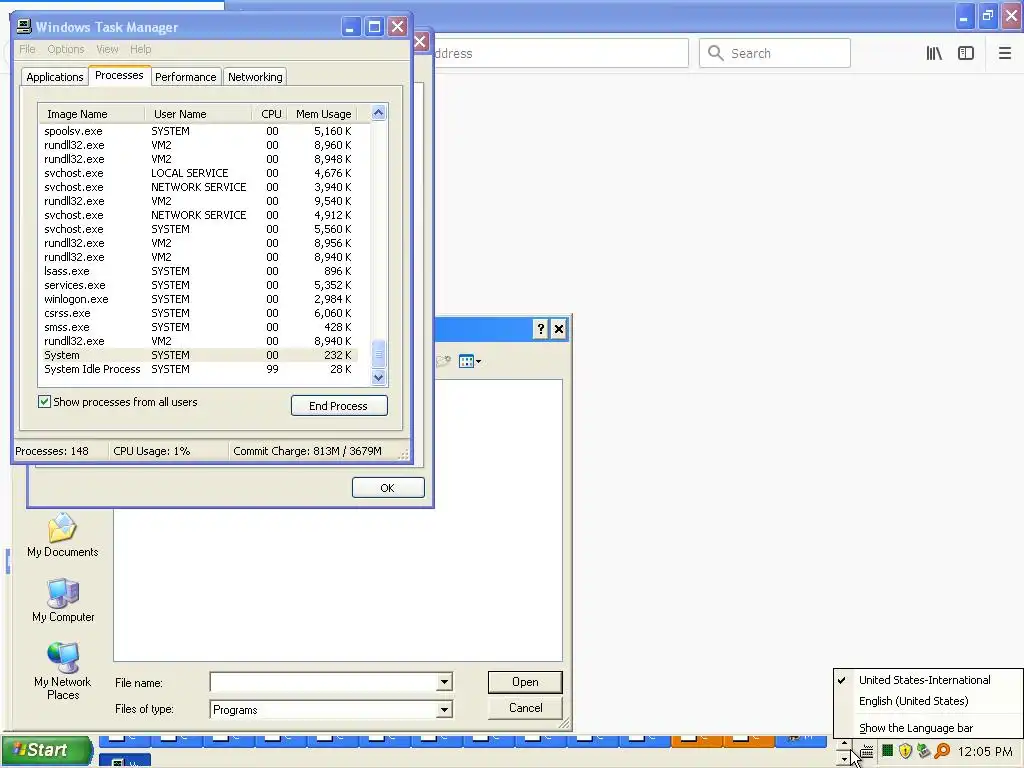The width and height of the screenshot is (1024, 768).
Task: Select rundll32.exe row using 9,540 K
Action: [198, 201]
